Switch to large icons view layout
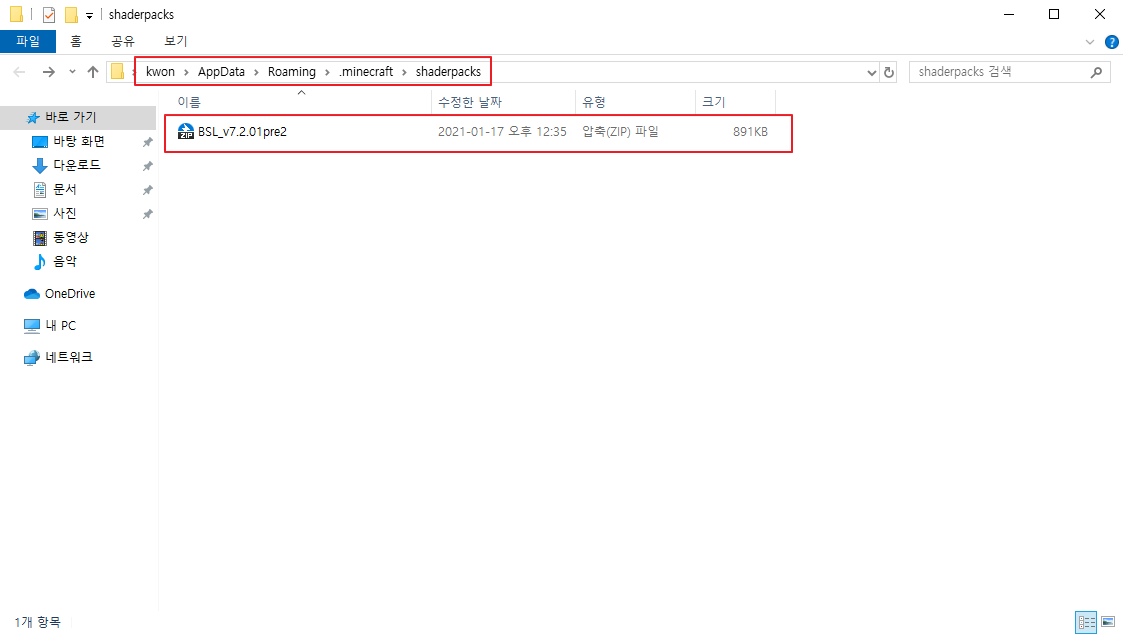1123x634 pixels. [x=1108, y=622]
